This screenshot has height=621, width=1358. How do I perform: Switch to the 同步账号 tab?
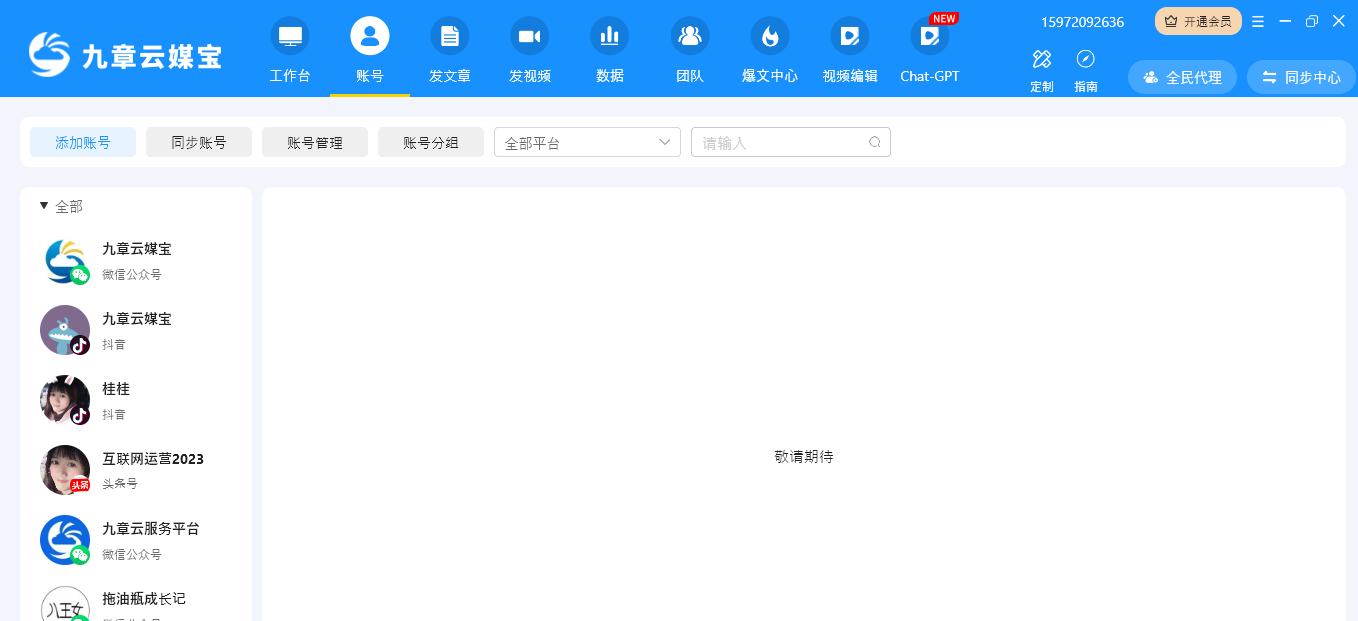pyautogui.click(x=199, y=142)
